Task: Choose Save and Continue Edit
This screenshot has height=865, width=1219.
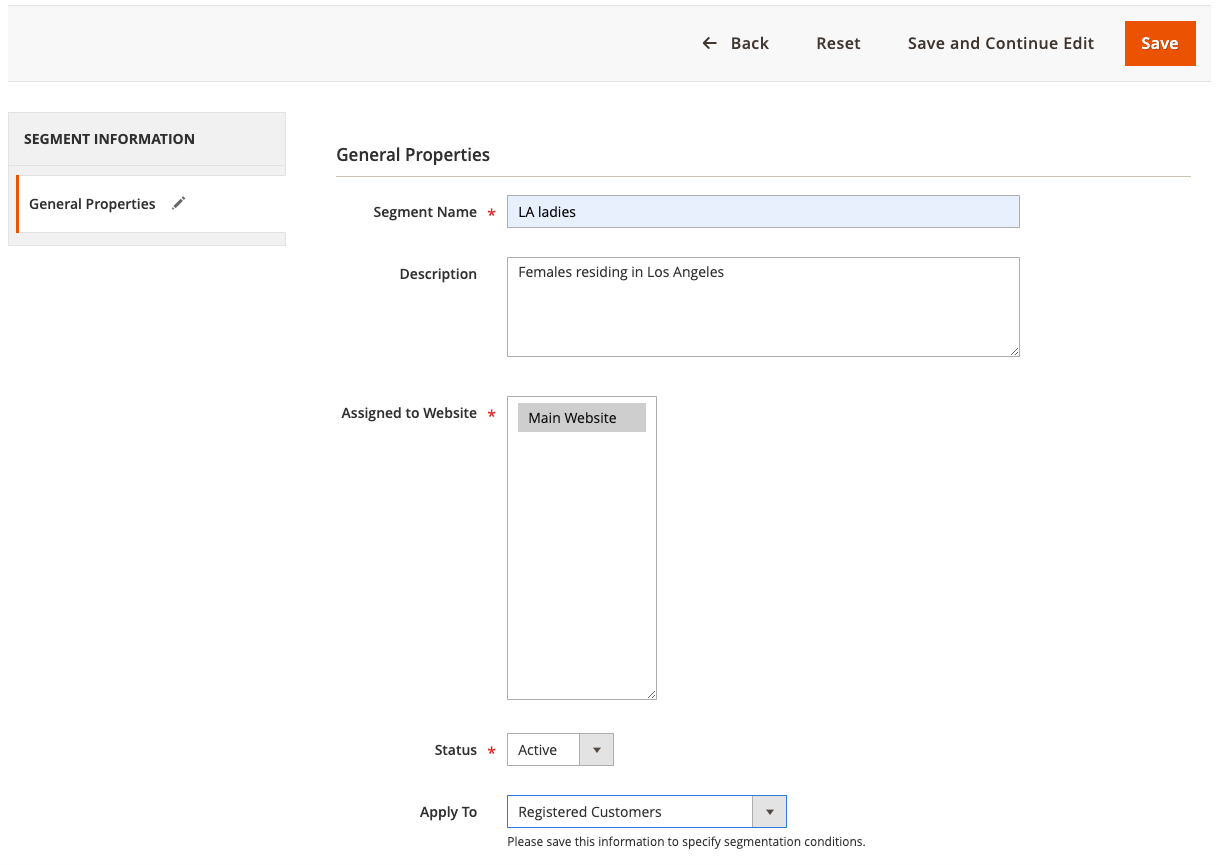Action: click(1000, 43)
